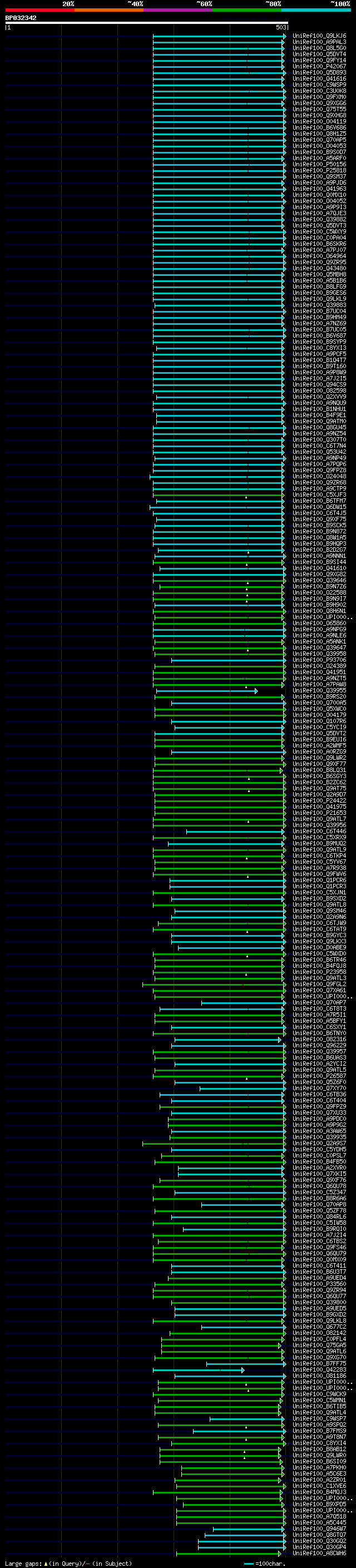Select hit UniRef100_C9WSP7
The width and height of the screenshot is (356, 1568).
point(319,1419)
